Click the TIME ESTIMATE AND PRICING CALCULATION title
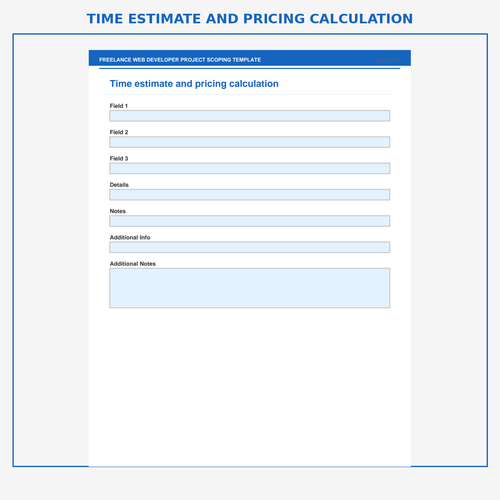The width and height of the screenshot is (500, 500). [250, 19]
